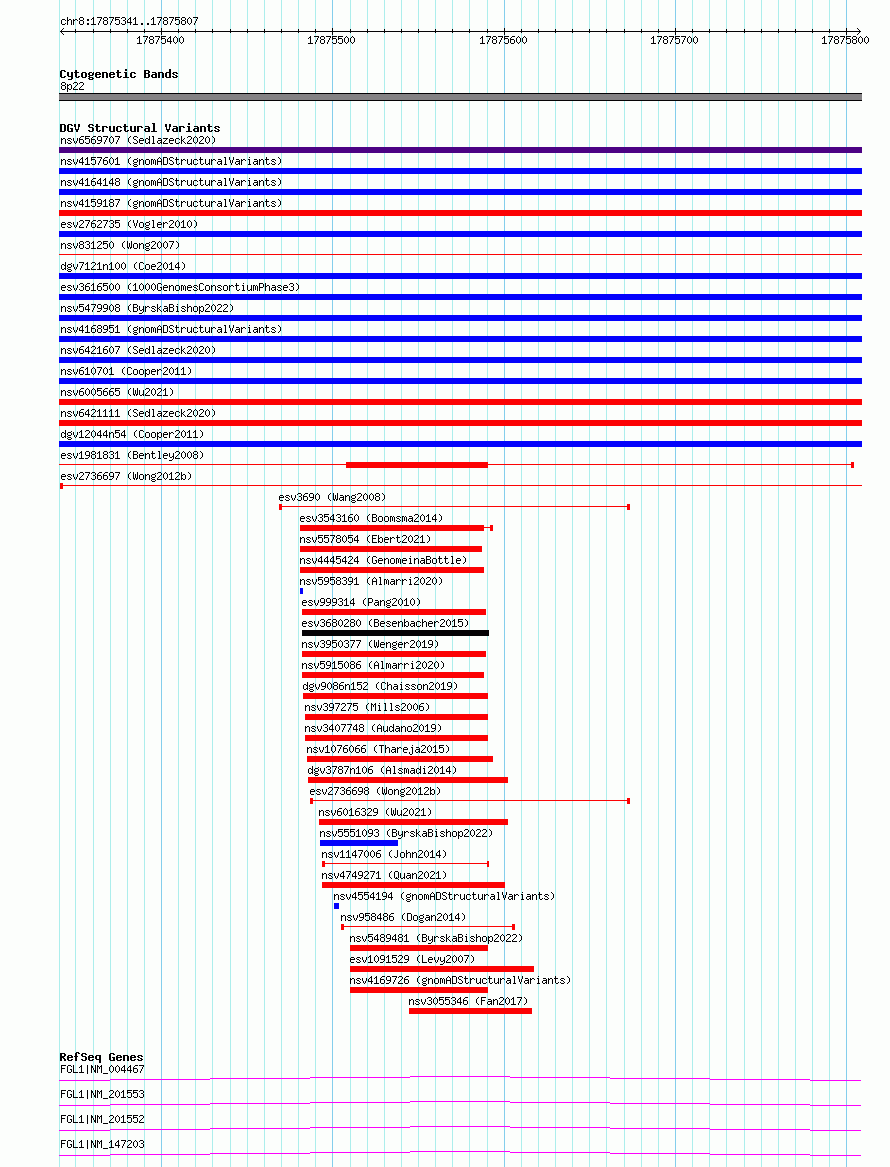
Task: Click the 8p22 cytogenetic band bar
Action: 461,97
